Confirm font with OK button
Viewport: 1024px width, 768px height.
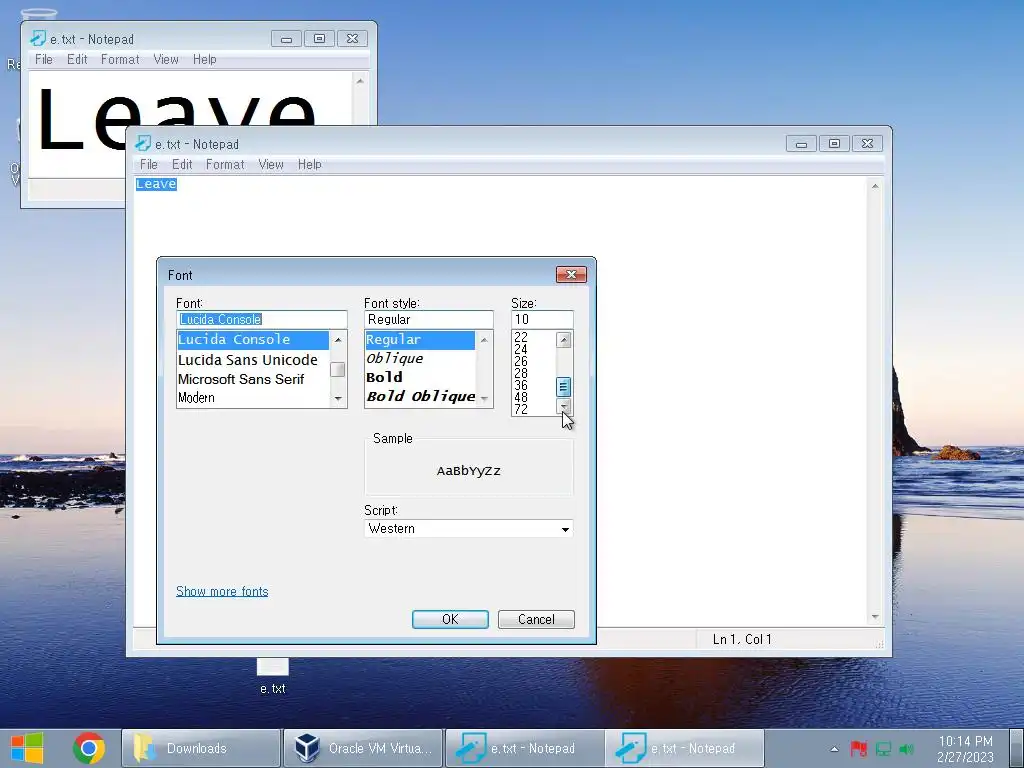pos(450,619)
